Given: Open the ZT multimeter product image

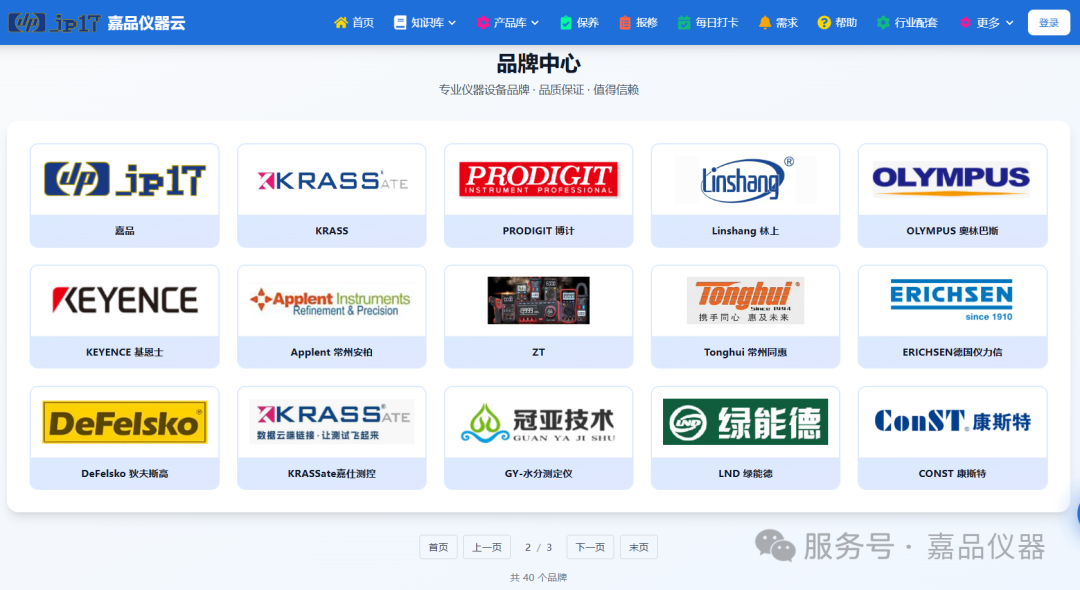Looking at the screenshot, I should tap(539, 300).
